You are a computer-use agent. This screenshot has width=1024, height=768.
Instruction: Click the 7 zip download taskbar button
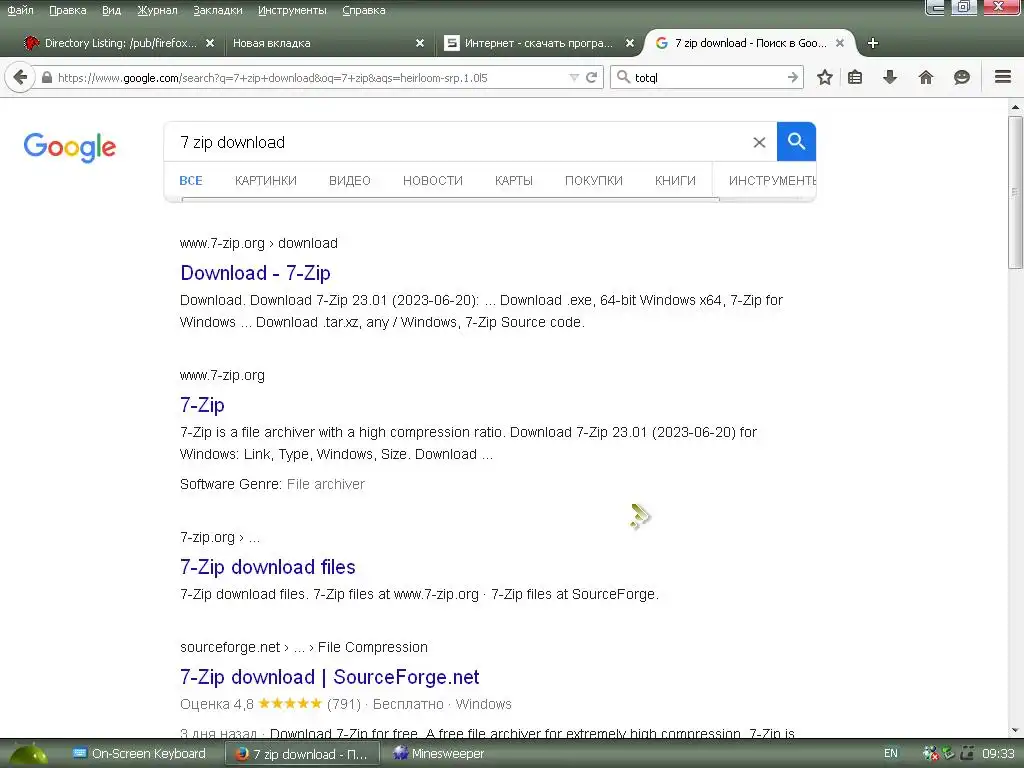302,754
